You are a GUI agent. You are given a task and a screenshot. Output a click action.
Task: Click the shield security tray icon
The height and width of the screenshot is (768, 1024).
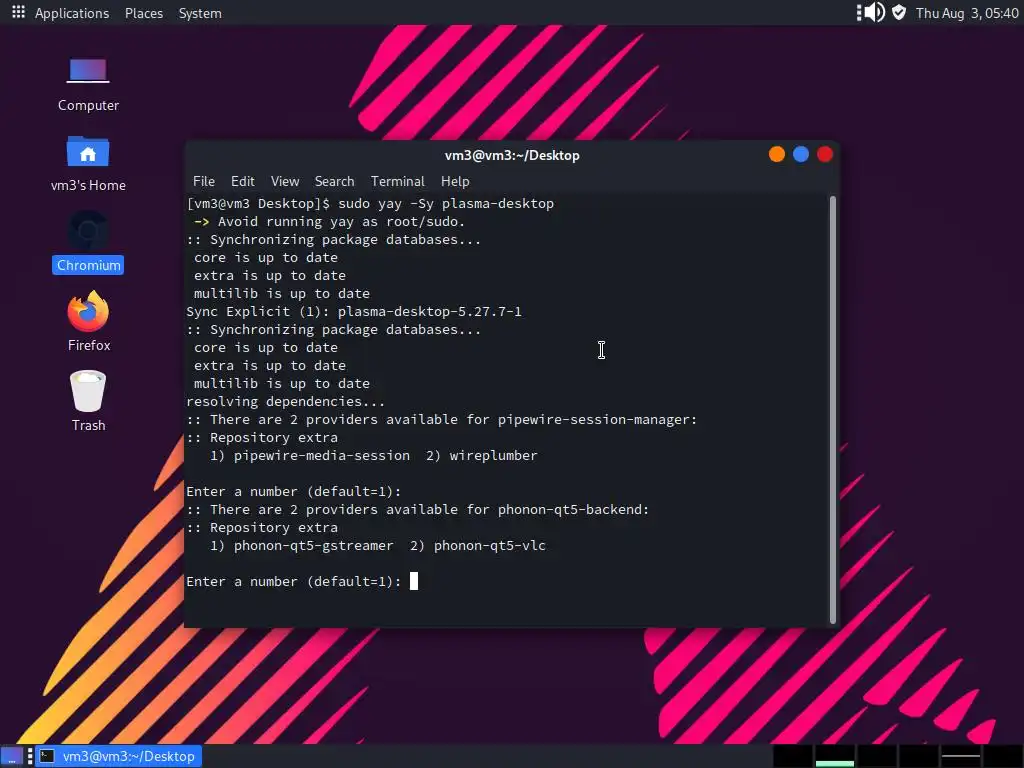(x=899, y=12)
